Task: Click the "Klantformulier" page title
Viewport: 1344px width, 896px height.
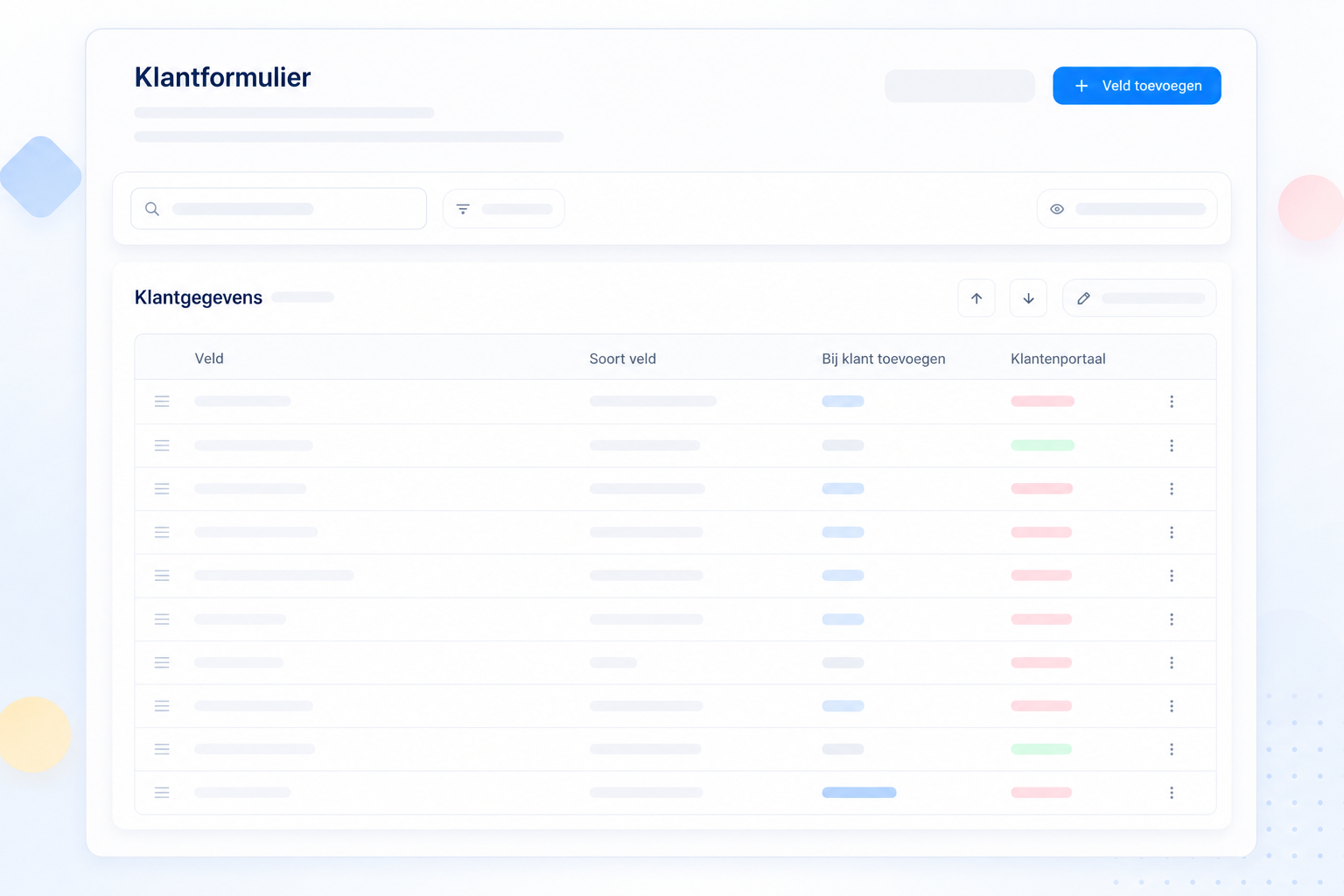Action: pos(222,77)
